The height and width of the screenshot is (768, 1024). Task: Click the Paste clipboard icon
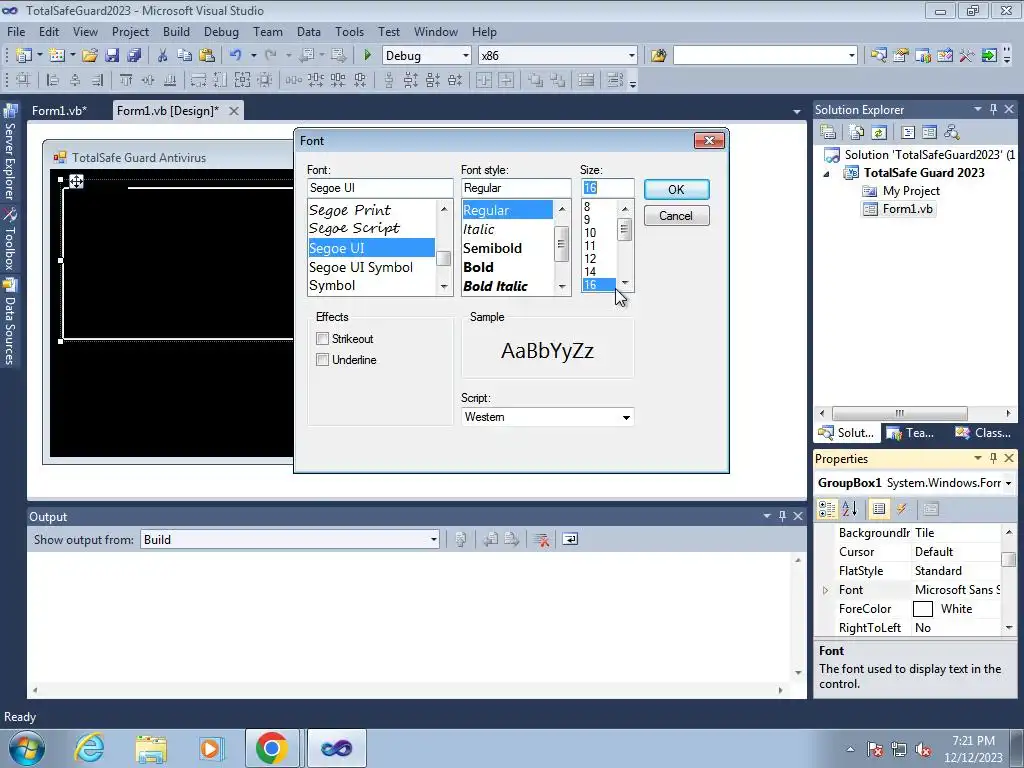coord(206,56)
